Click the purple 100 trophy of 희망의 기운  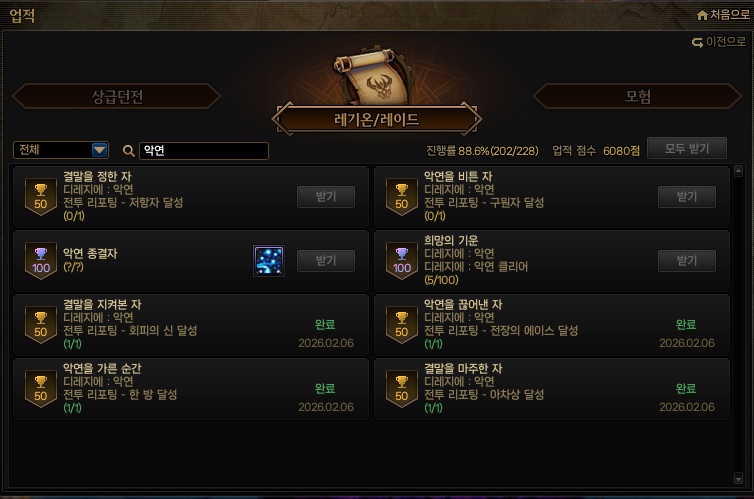(402, 261)
